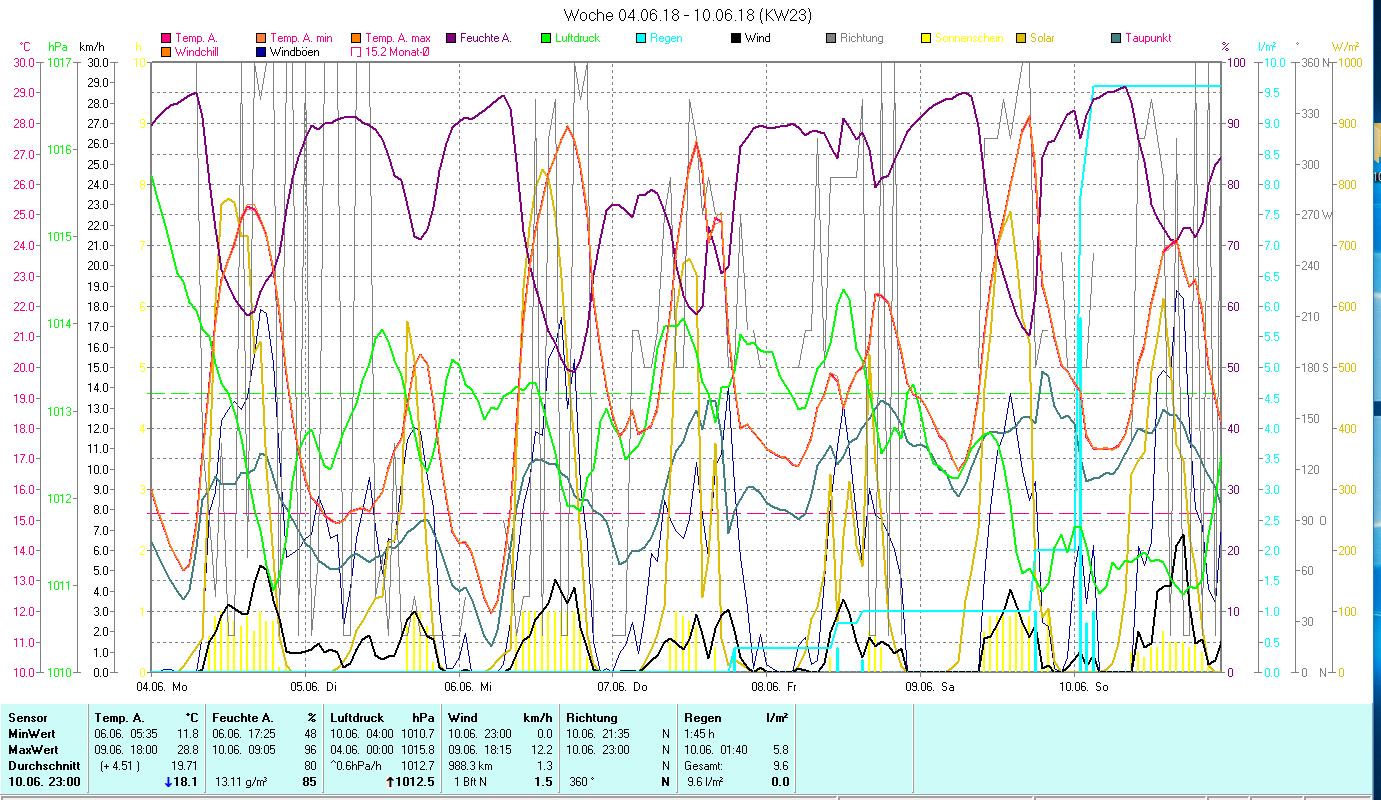Click the blue falling-temperature arrow beside 18.1

[x=168, y=782]
